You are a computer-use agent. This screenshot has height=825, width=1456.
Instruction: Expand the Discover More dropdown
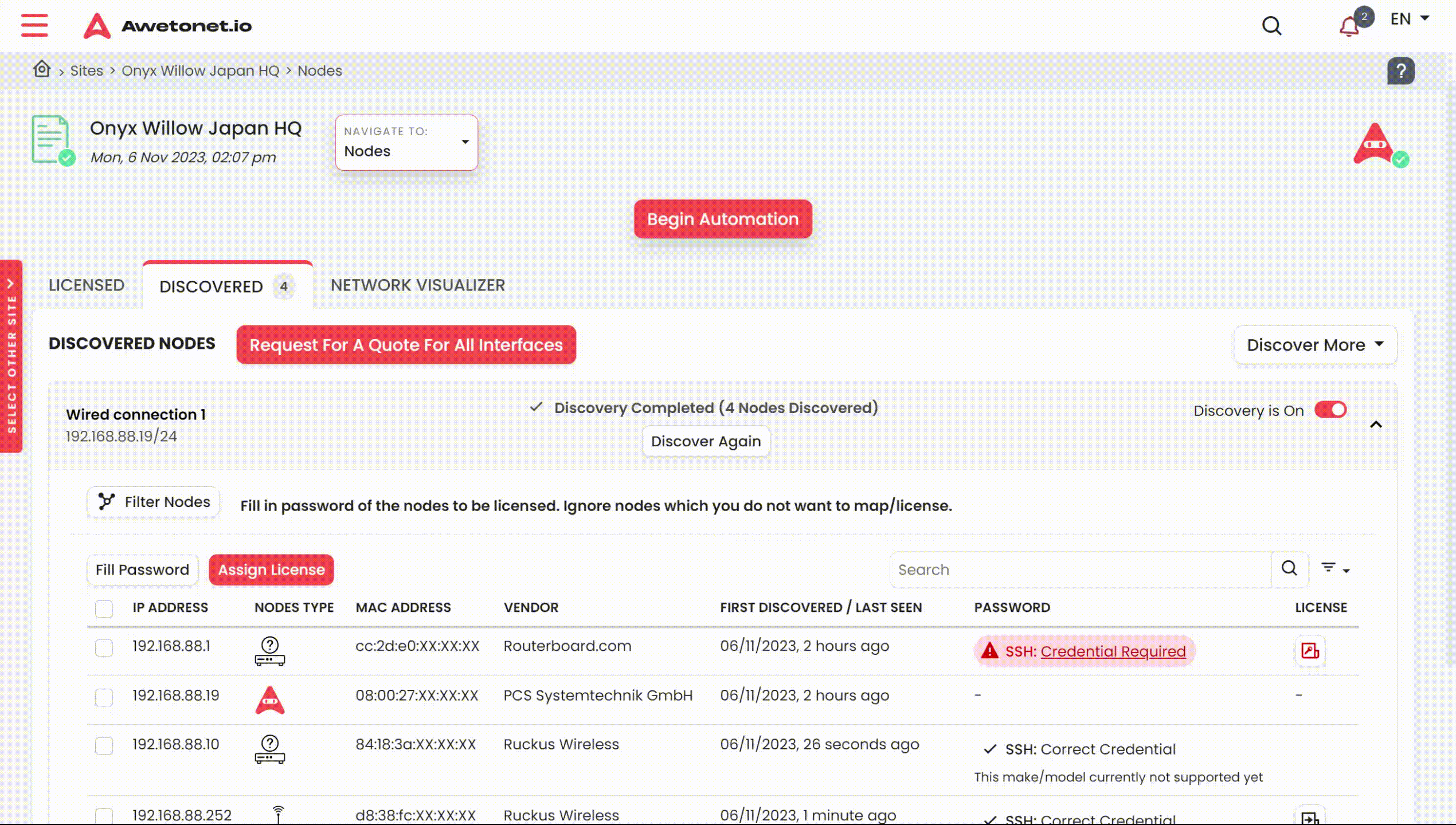[1314, 345]
